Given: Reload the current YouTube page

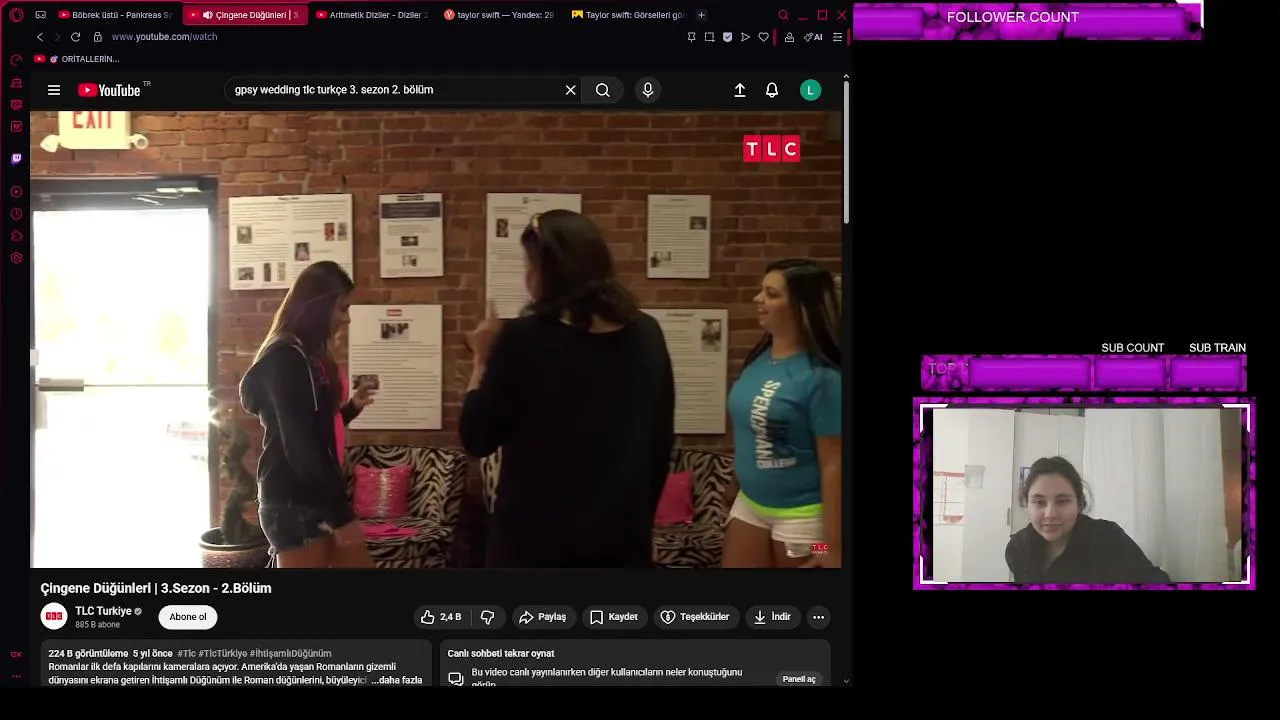Looking at the screenshot, I should pos(75,37).
